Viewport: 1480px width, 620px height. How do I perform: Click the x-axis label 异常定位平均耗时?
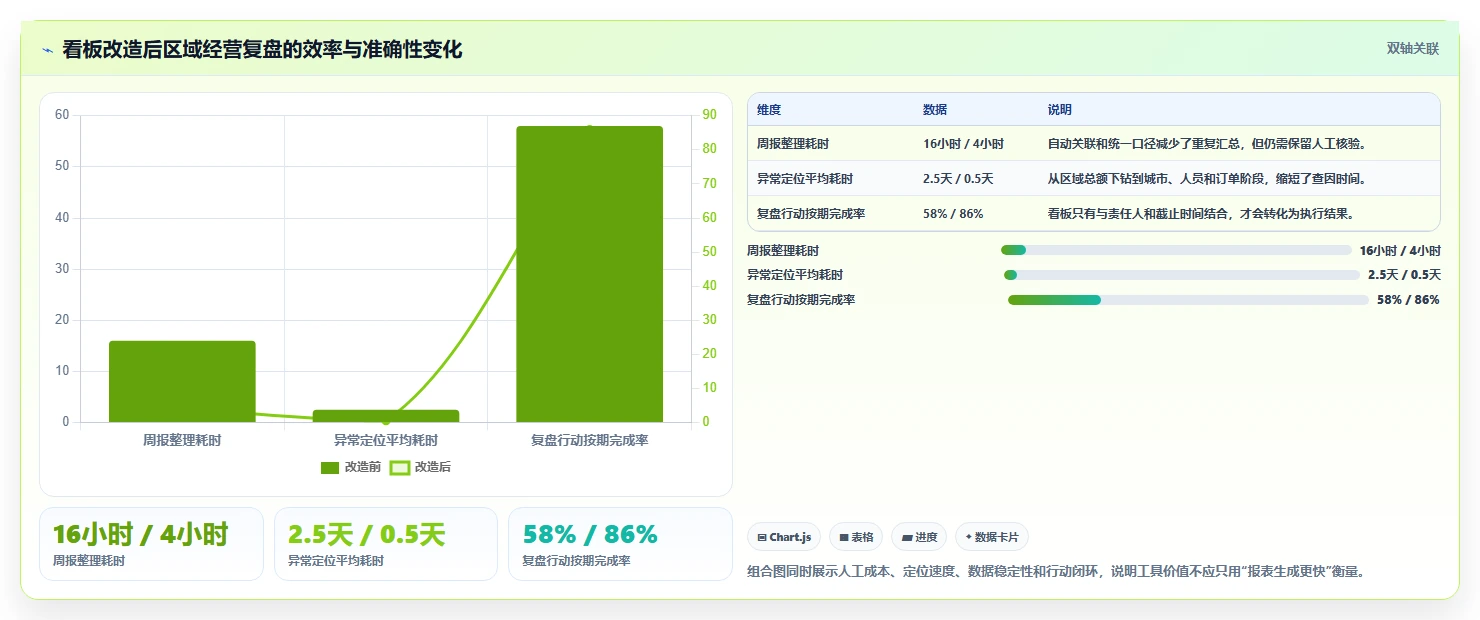tap(386, 440)
